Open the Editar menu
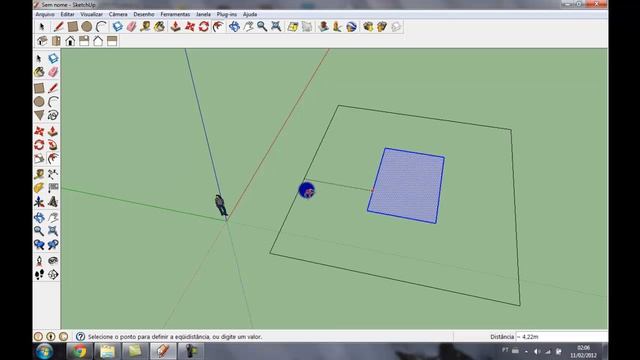This screenshot has height=360, width=640. pos(67,14)
